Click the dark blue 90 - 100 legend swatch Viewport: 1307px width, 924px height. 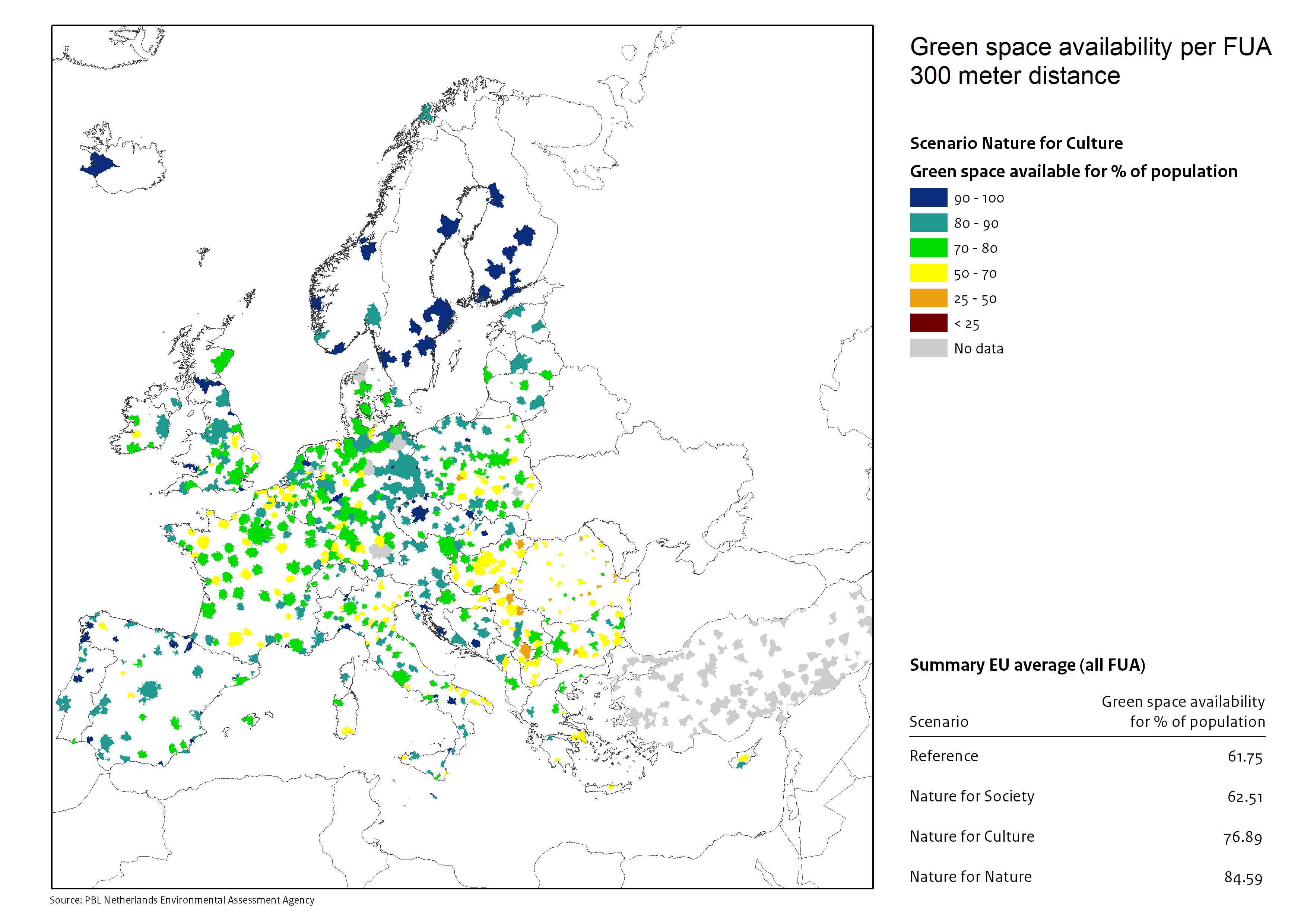click(x=929, y=197)
